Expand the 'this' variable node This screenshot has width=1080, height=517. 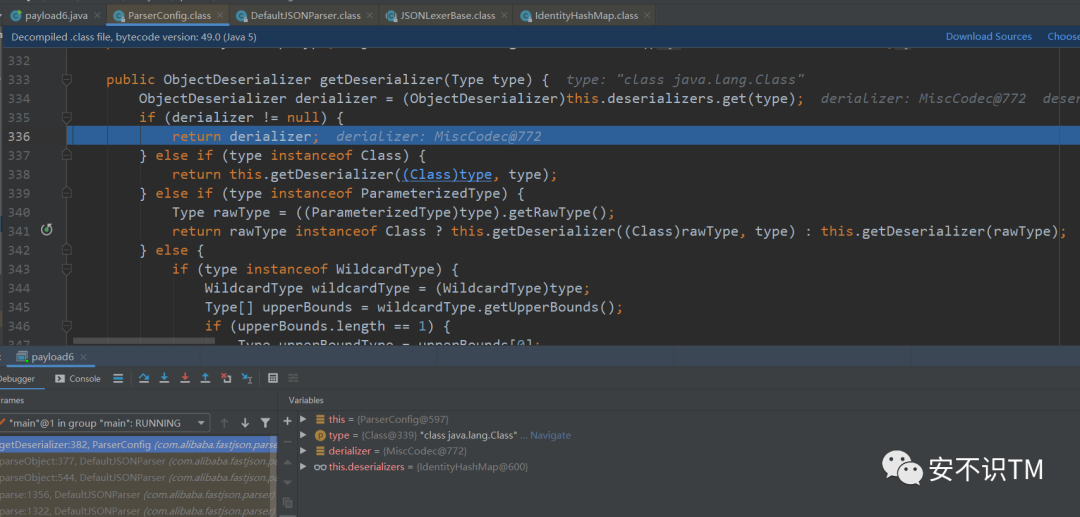[x=304, y=420]
